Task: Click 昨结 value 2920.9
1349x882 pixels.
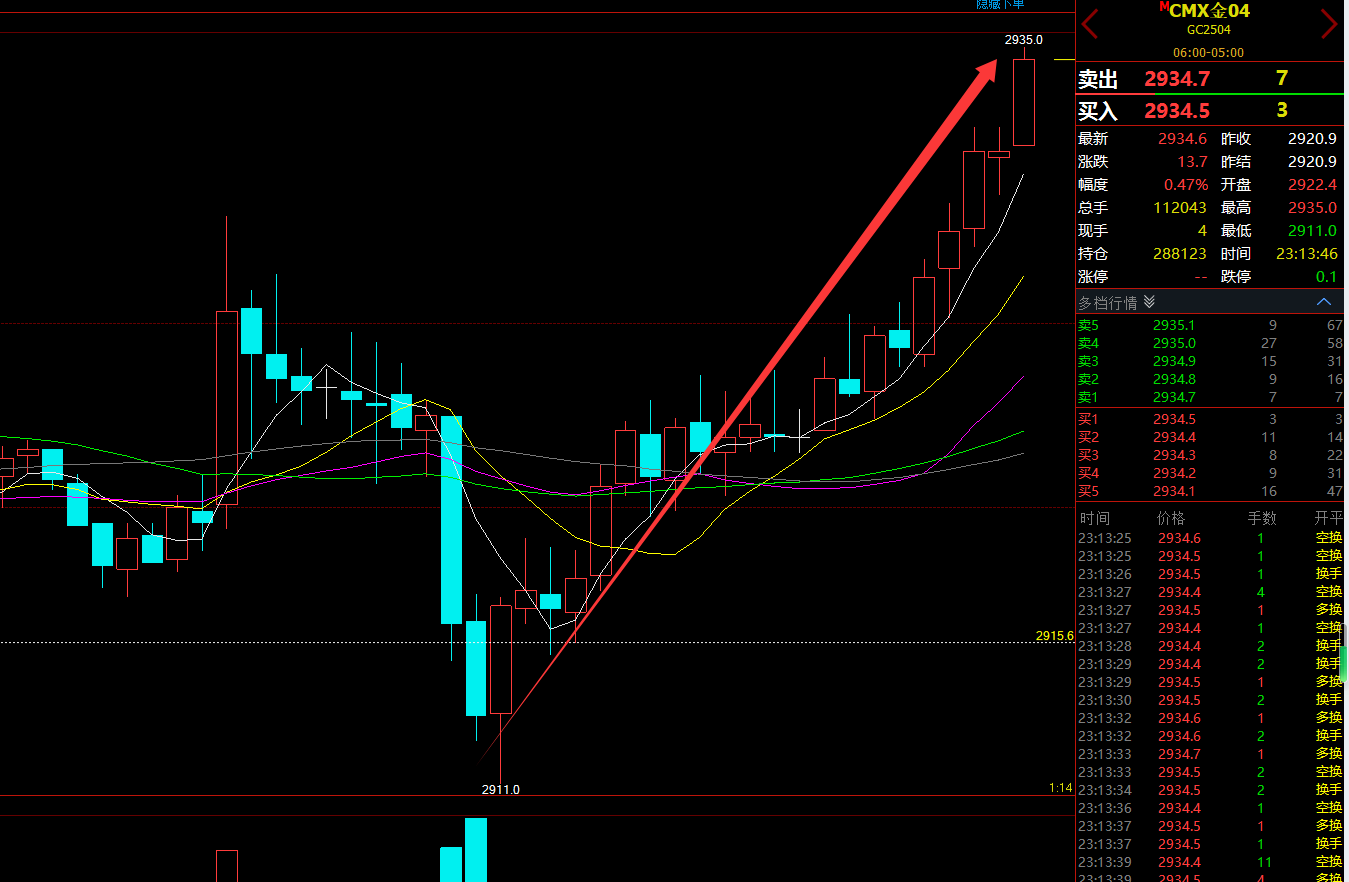Action: point(1312,162)
